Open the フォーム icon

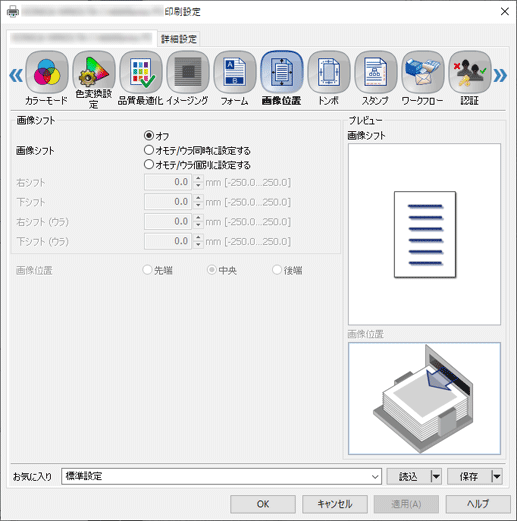235,72
